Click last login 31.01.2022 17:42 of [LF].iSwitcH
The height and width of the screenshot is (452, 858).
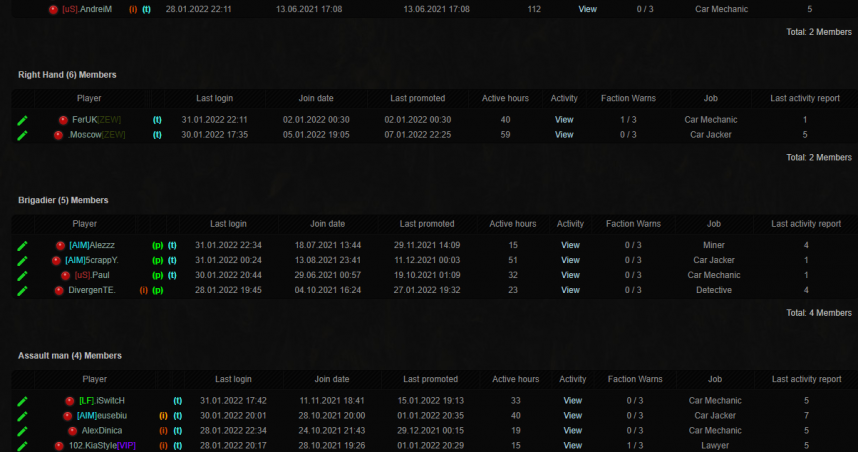pos(233,401)
